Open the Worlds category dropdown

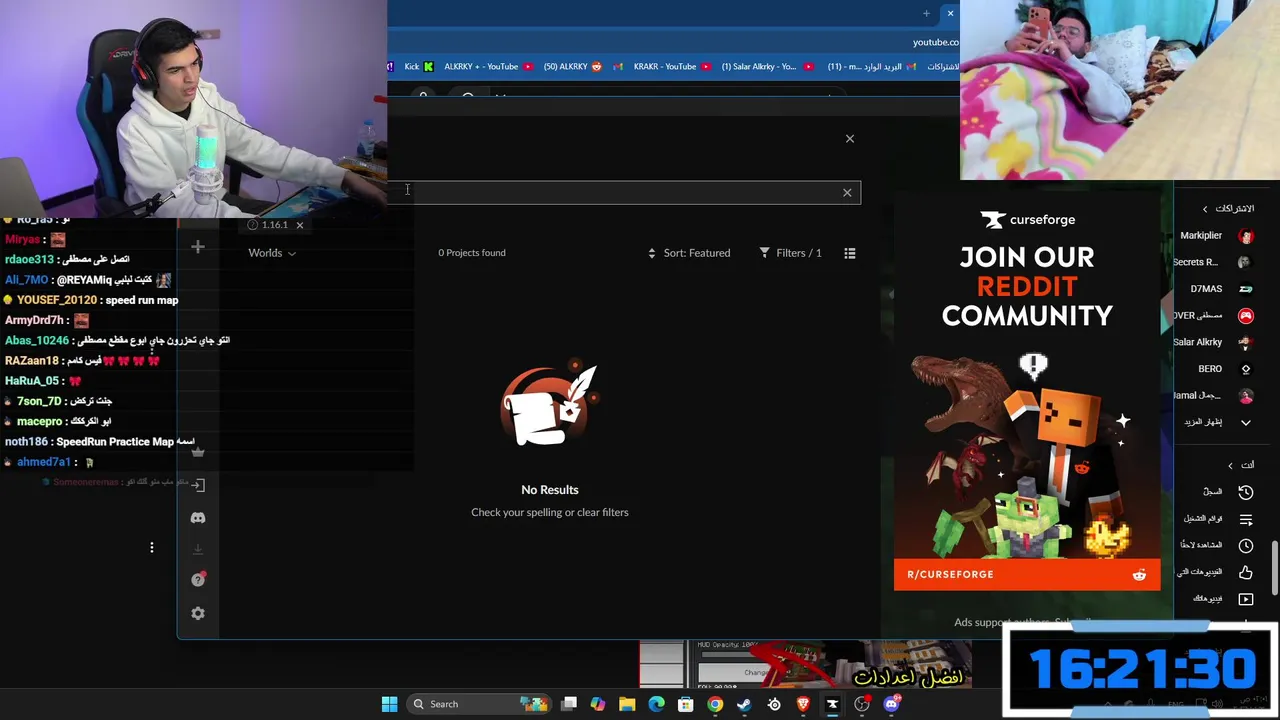272,253
